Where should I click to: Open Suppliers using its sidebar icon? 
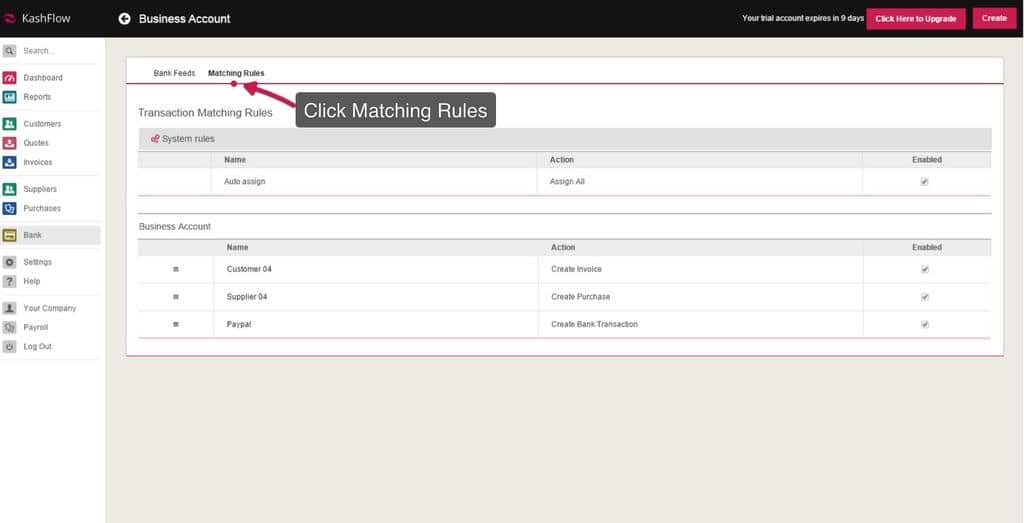pos(10,189)
